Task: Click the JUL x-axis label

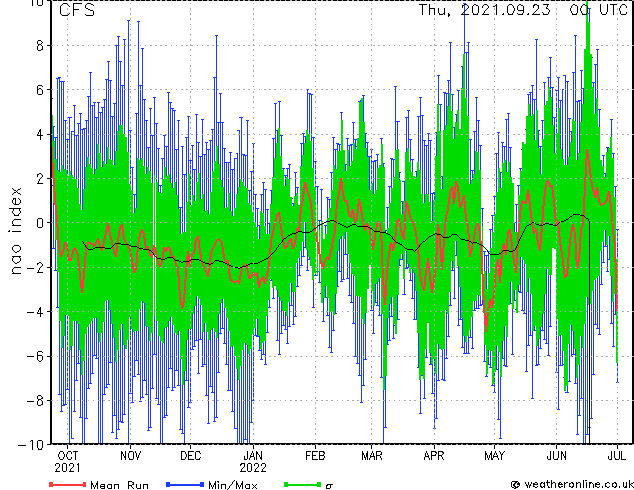Action: coord(617,456)
